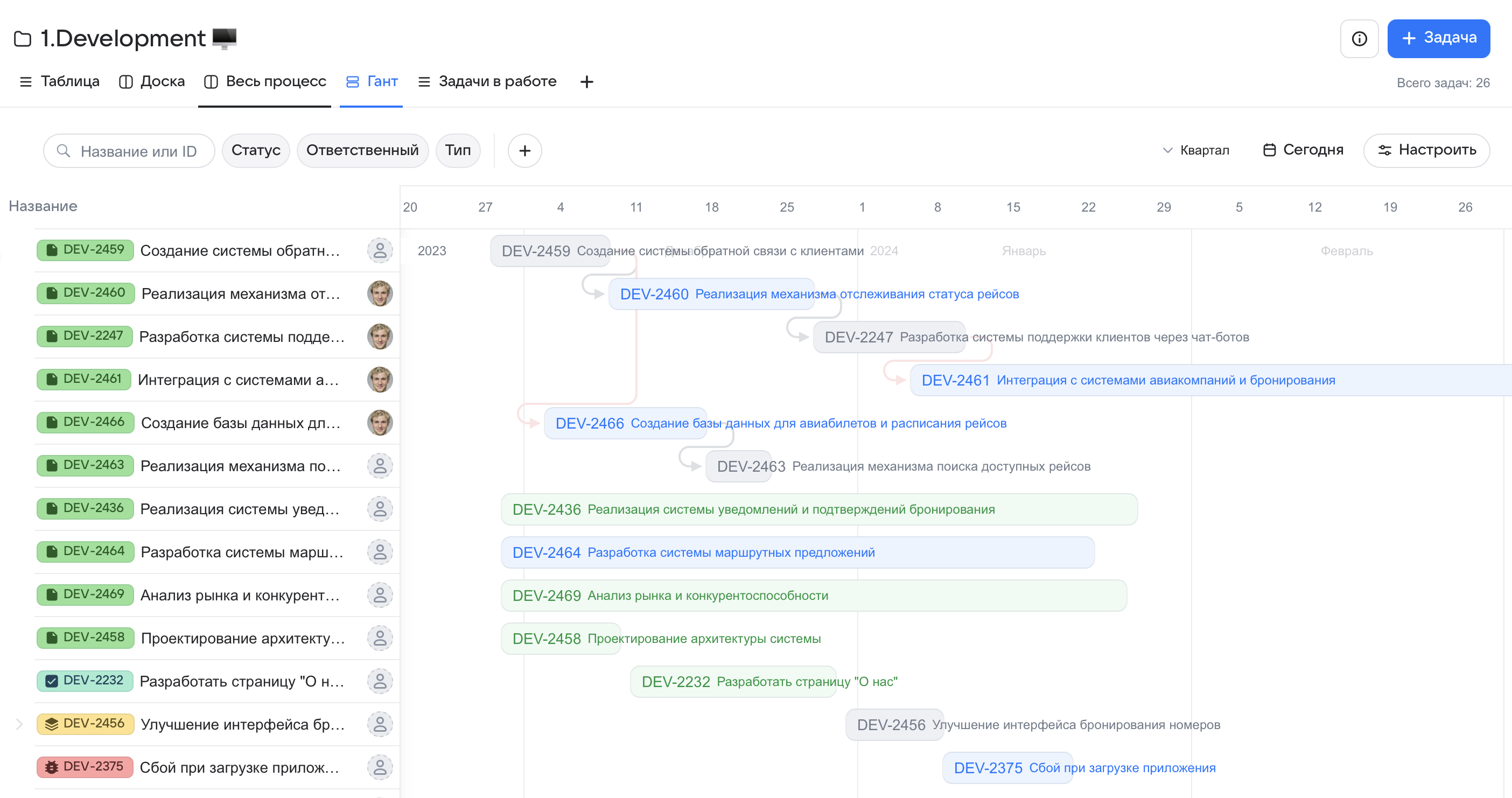This screenshot has width=1512, height=798.
Task: Click the green DEV-2436 Gantt bar
Action: pos(818,509)
